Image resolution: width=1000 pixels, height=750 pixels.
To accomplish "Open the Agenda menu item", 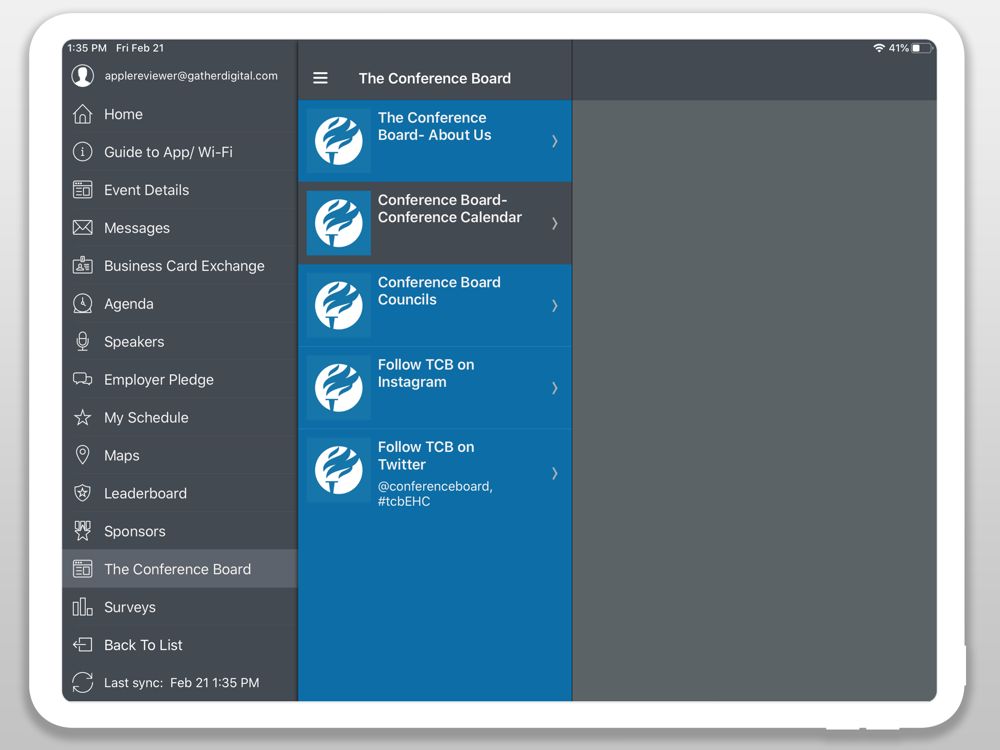I will click(180, 304).
